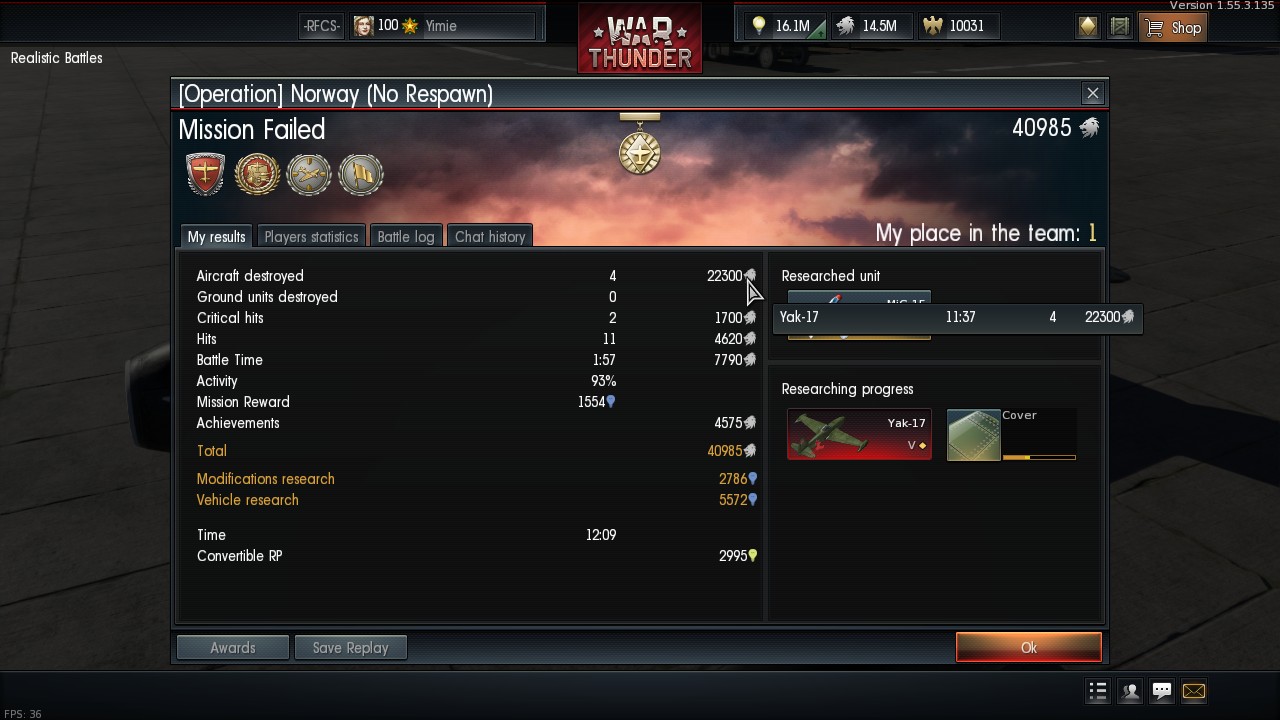The width and height of the screenshot is (1280, 720).
Task: Click the hanging gold medal at top center
Action: pos(639,144)
